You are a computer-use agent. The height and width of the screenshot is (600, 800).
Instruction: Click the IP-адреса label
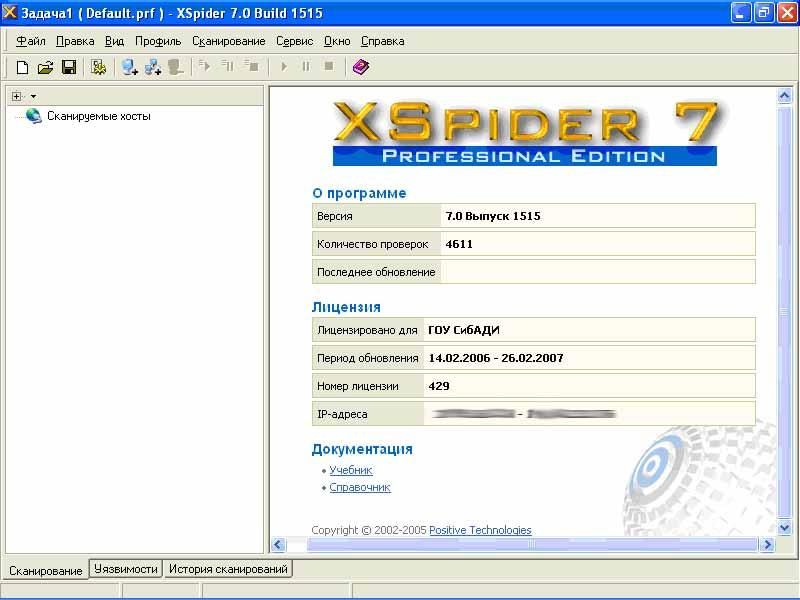pyautogui.click(x=342, y=414)
